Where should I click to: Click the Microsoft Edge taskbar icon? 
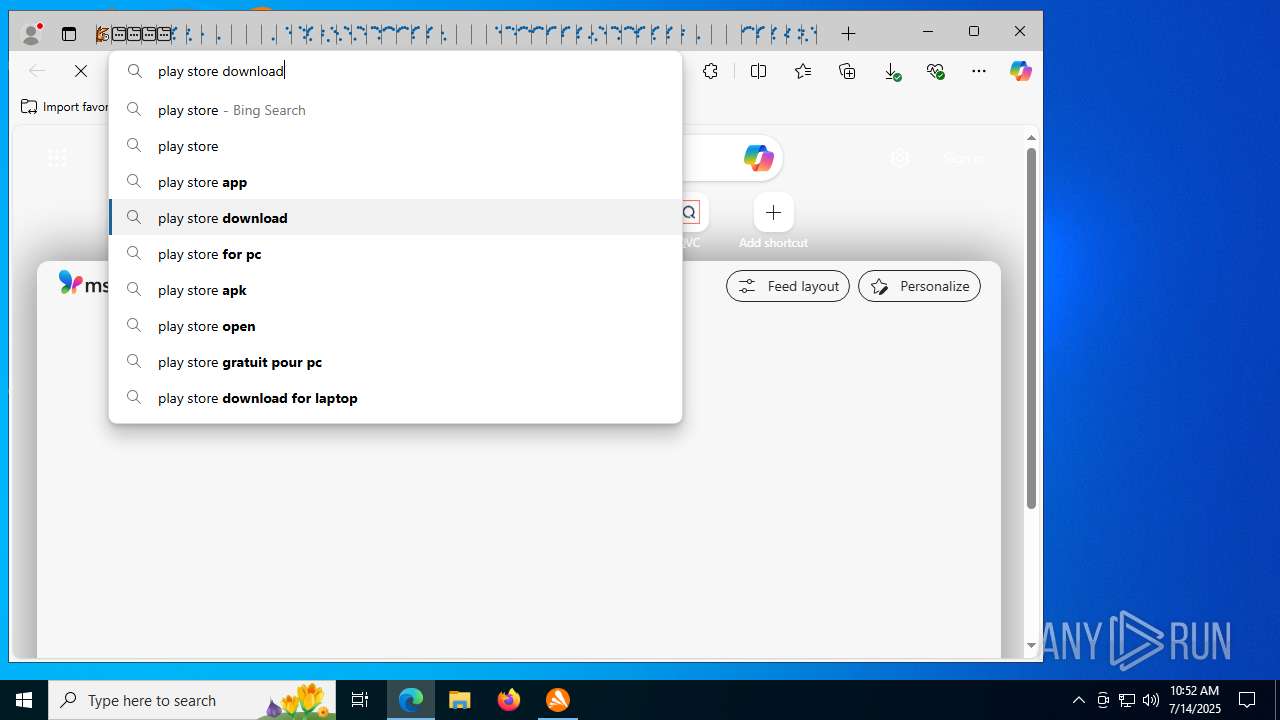point(411,700)
